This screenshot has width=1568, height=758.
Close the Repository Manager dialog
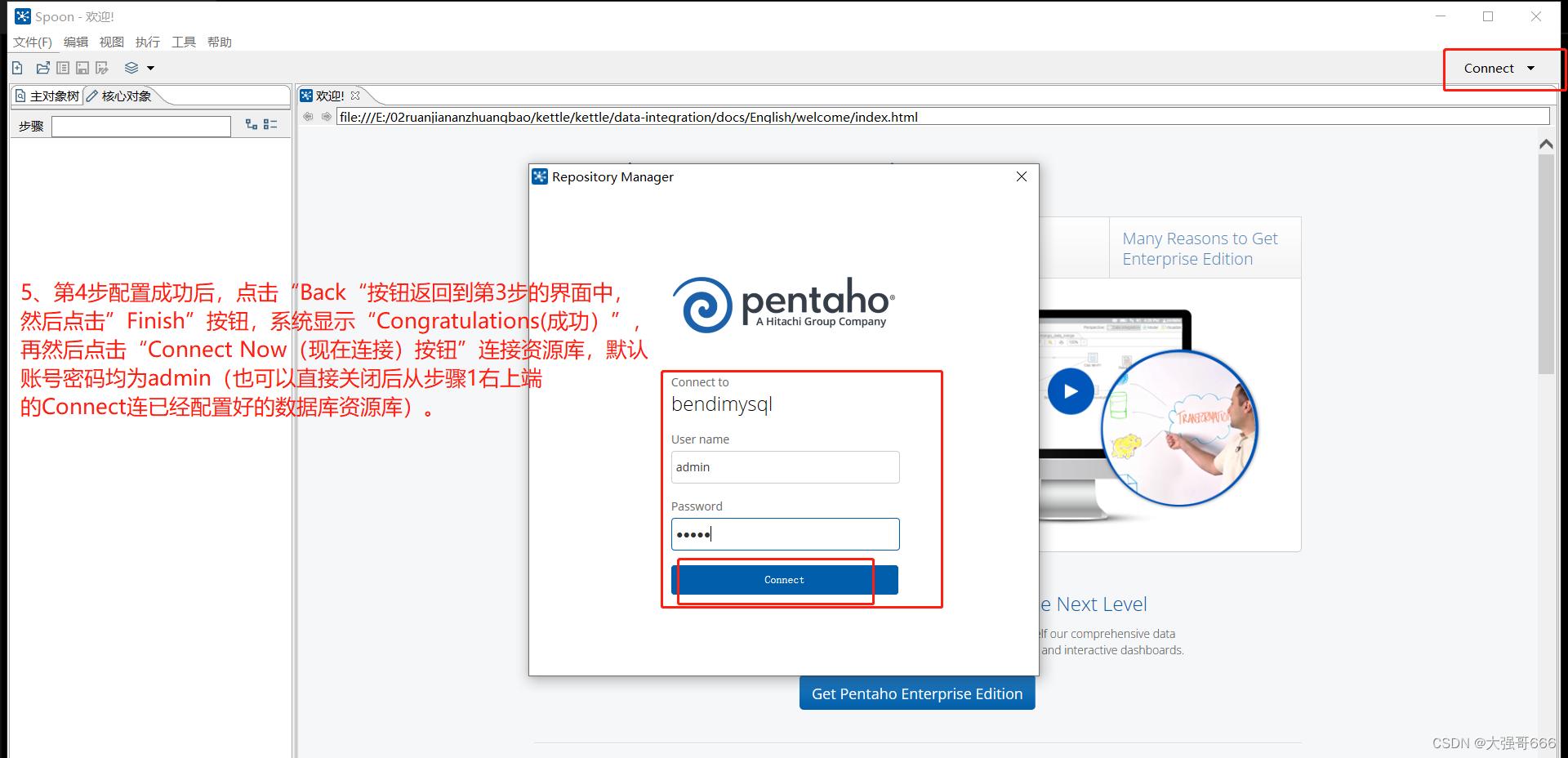pos(1021,176)
